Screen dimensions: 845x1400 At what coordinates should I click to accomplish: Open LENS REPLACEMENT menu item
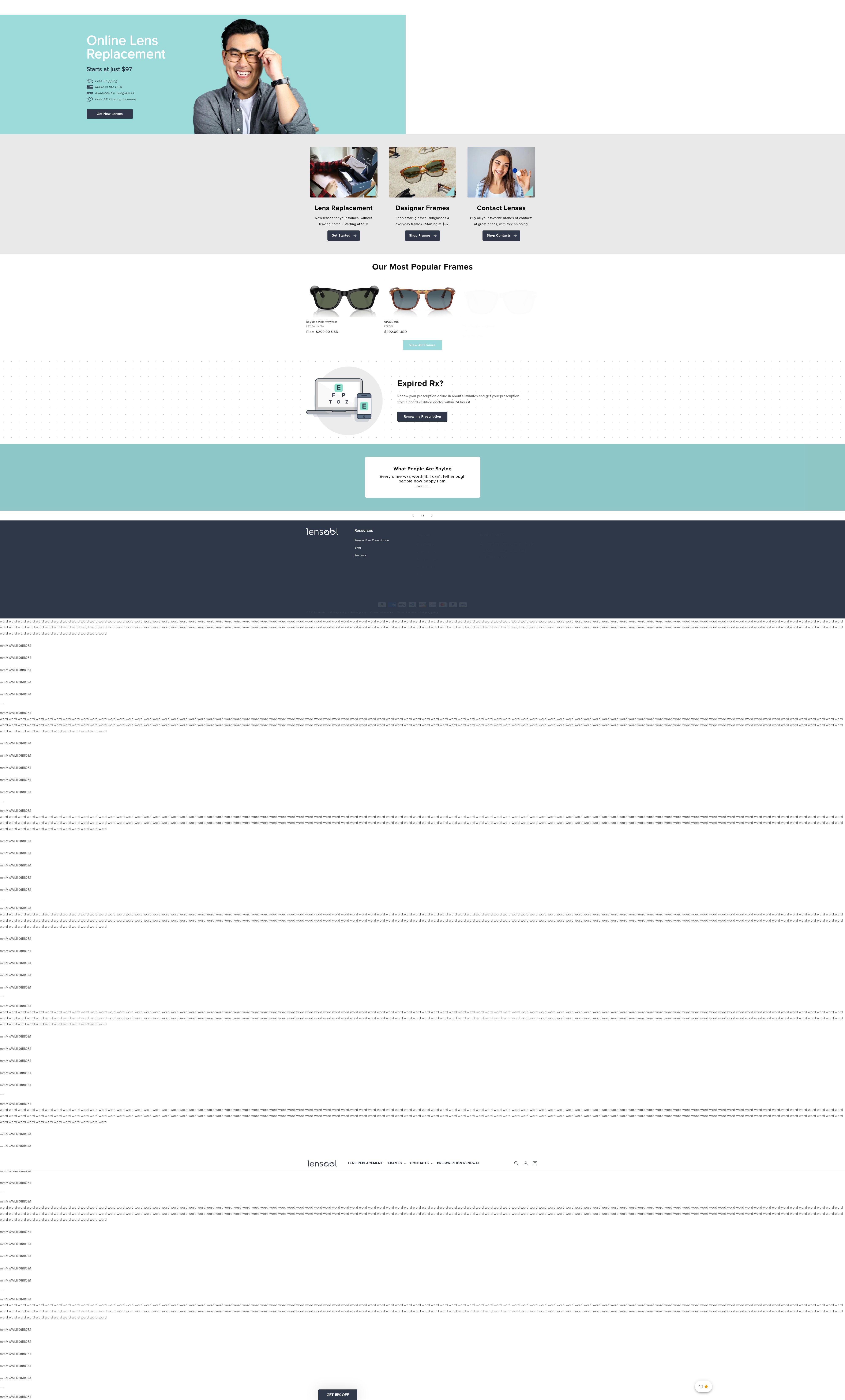365,1163
